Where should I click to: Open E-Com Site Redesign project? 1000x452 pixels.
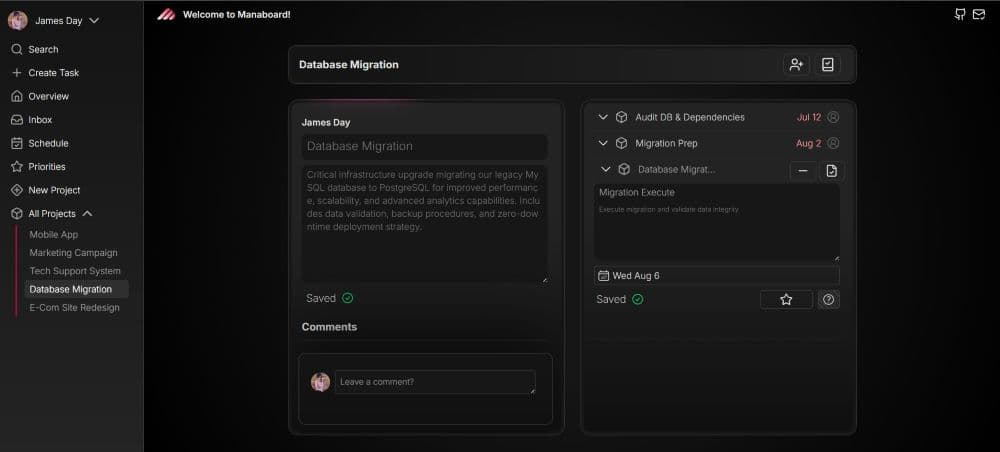click(74, 307)
